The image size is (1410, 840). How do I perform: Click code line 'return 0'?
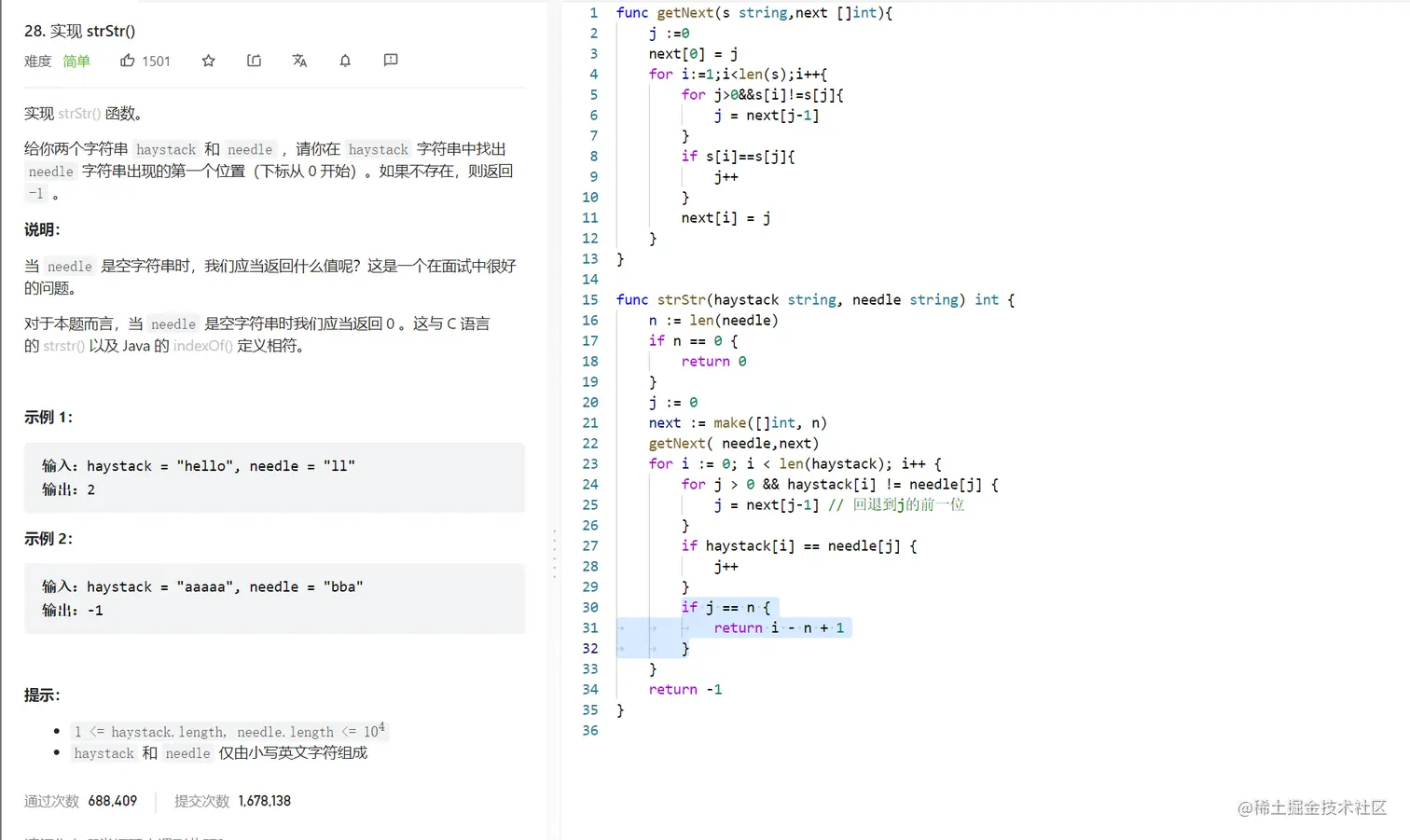[x=713, y=362]
